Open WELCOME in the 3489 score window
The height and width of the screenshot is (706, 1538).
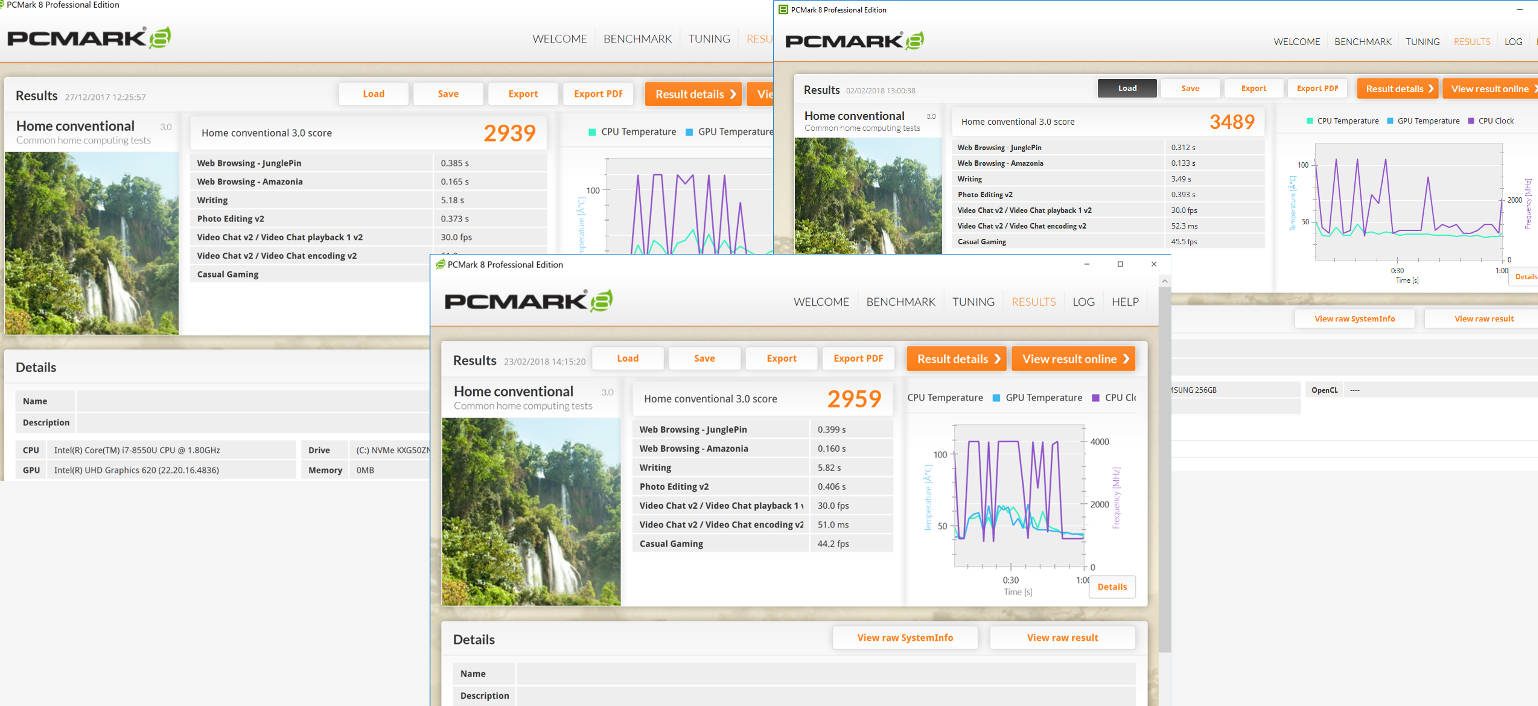1297,42
